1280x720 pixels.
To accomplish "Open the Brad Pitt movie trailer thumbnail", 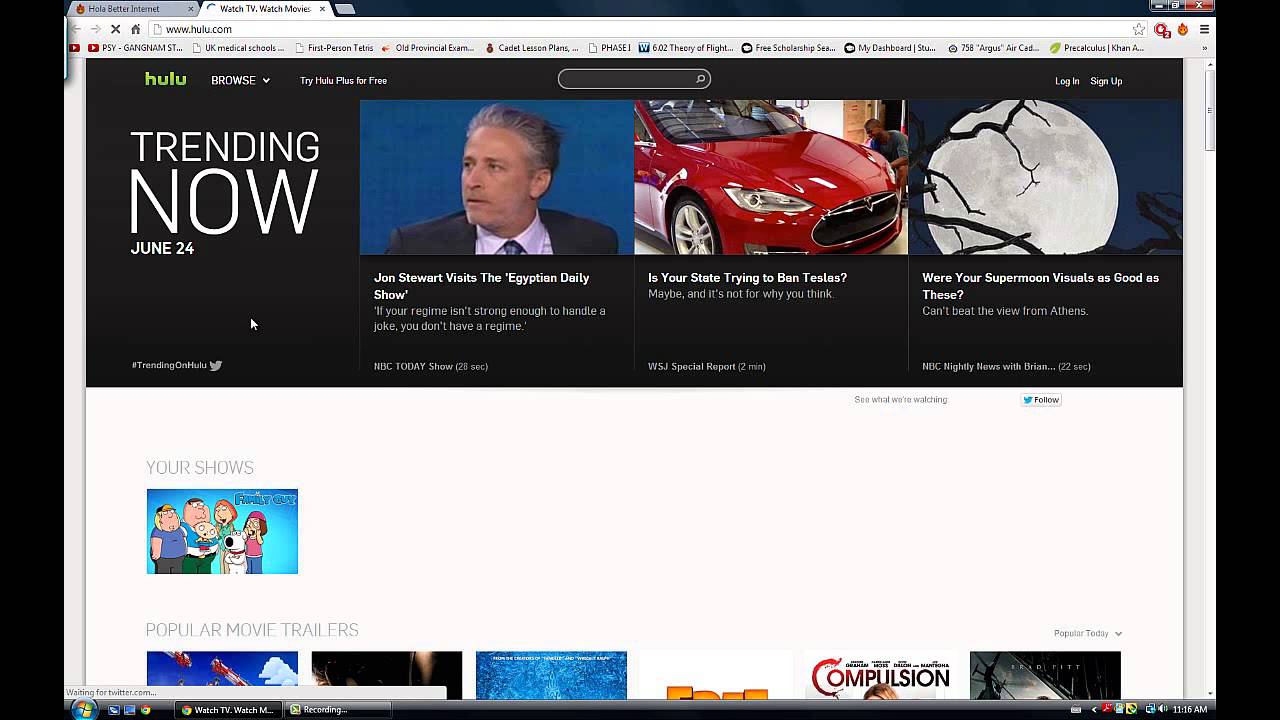I will [x=1045, y=676].
